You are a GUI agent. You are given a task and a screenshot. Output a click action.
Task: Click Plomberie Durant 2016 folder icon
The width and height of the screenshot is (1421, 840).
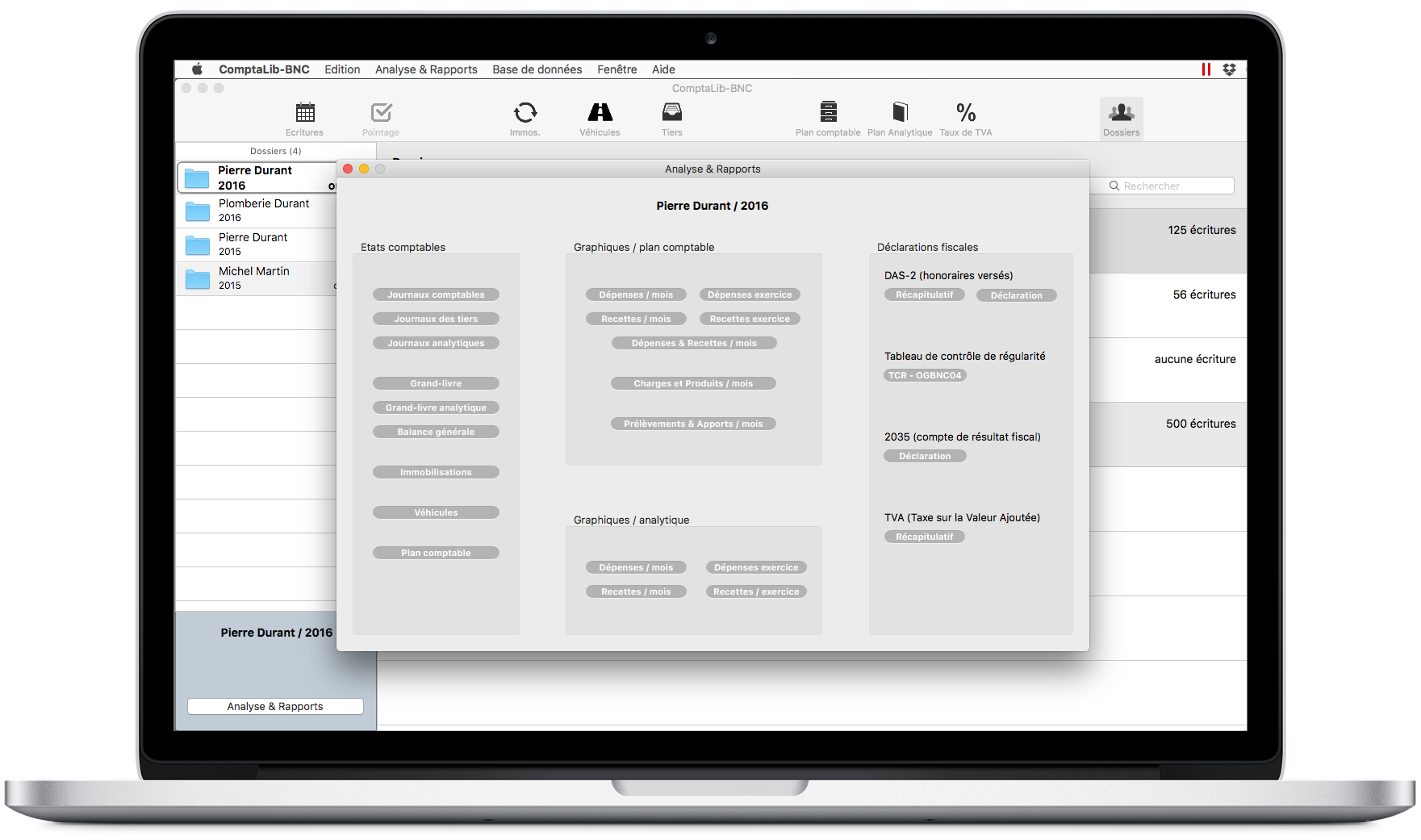[198, 211]
